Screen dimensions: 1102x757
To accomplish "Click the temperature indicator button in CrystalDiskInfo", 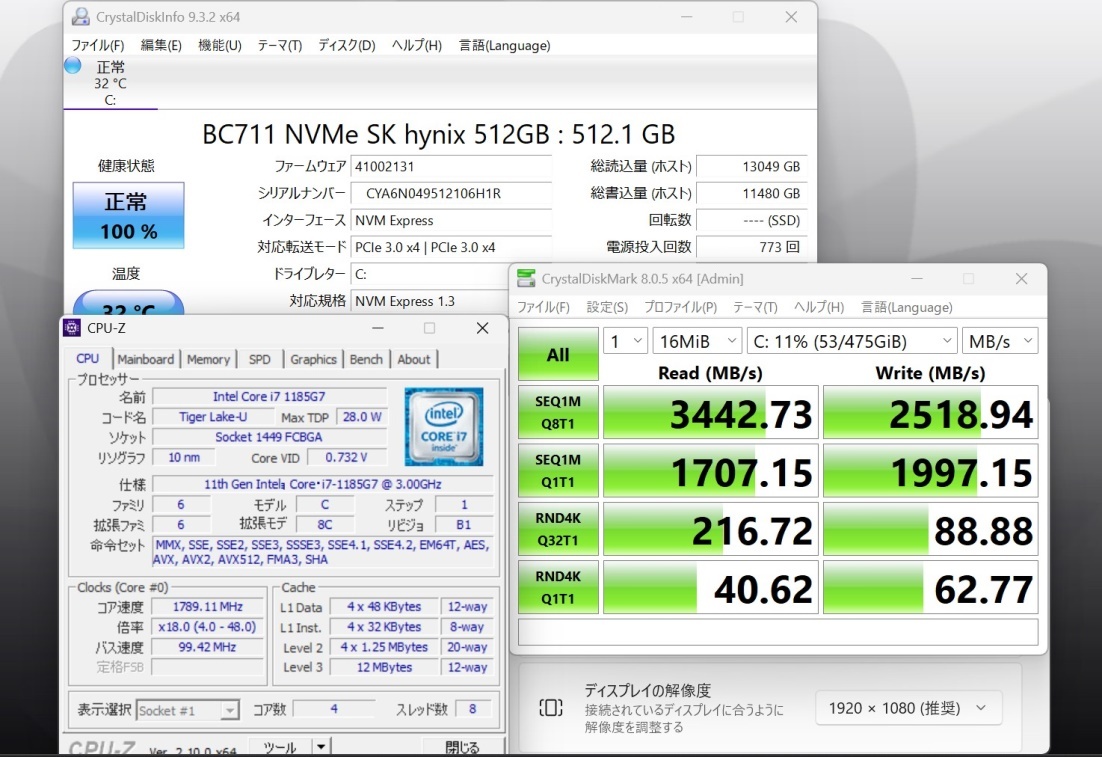I will (129, 304).
